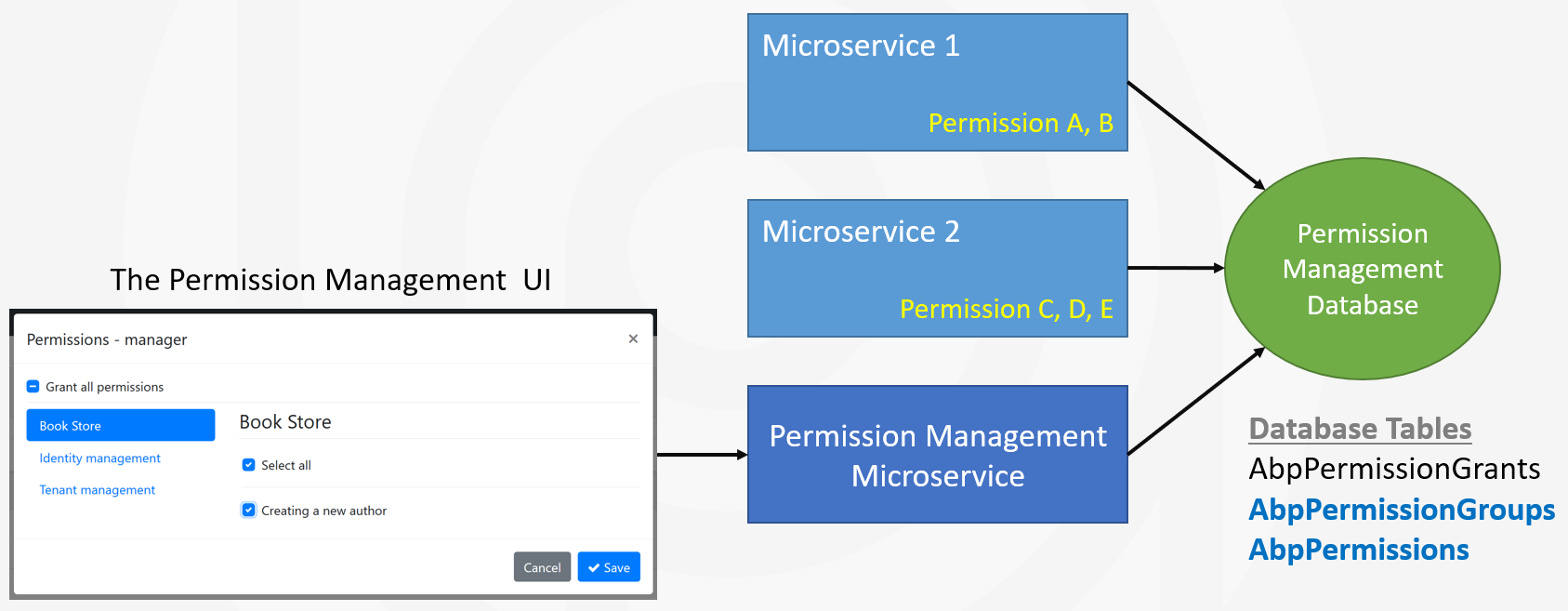
Task: Click the Microservice 1 box
Action: [x=937, y=82]
